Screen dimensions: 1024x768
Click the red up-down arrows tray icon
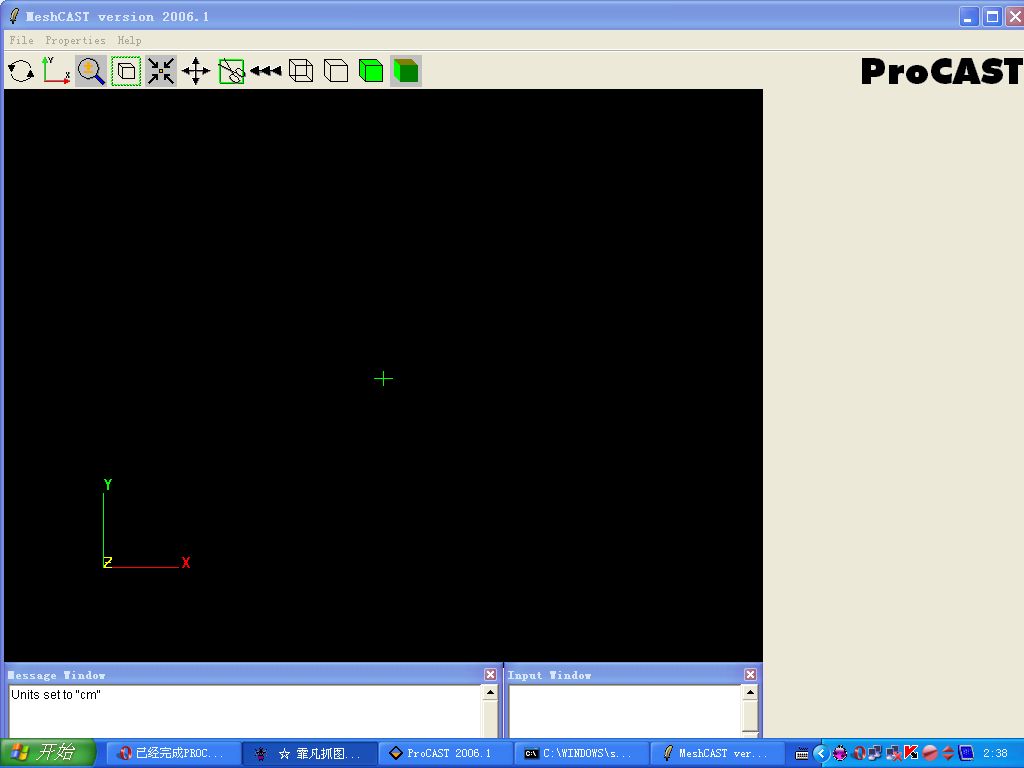click(948, 753)
